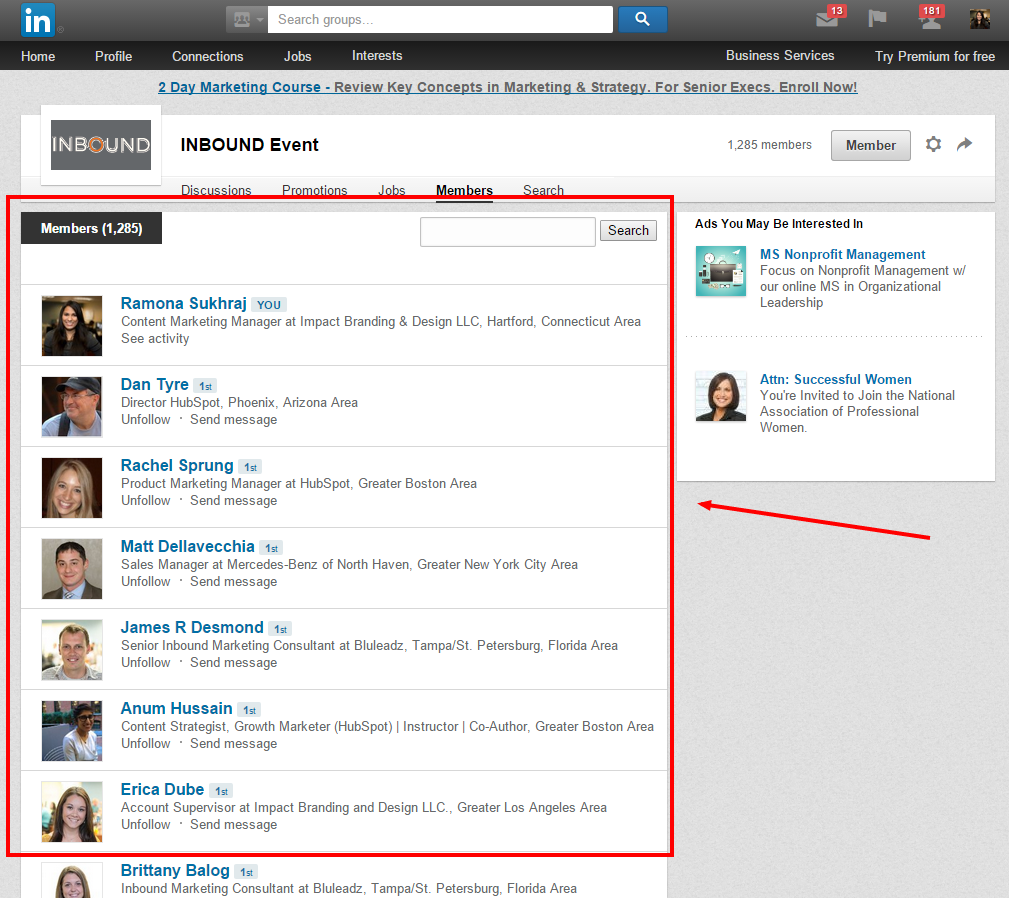The image size is (1009, 898).
Task: Click See activity under Ramona Sukhraj
Action: (x=155, y=338)
